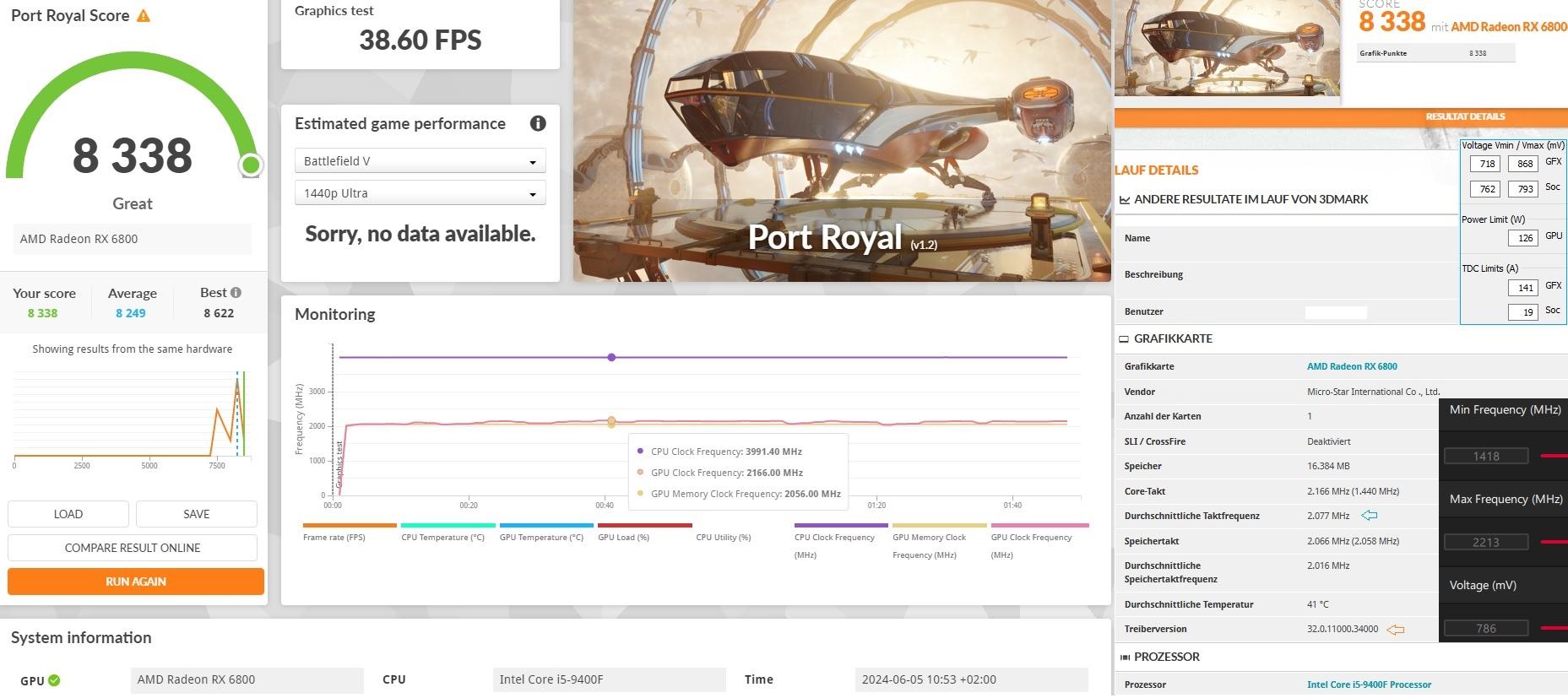The height and width of the screenshot is (698, 1568).
Task: Click the 38.60 FPS graphics test result
Action: [x=420, y=40]
